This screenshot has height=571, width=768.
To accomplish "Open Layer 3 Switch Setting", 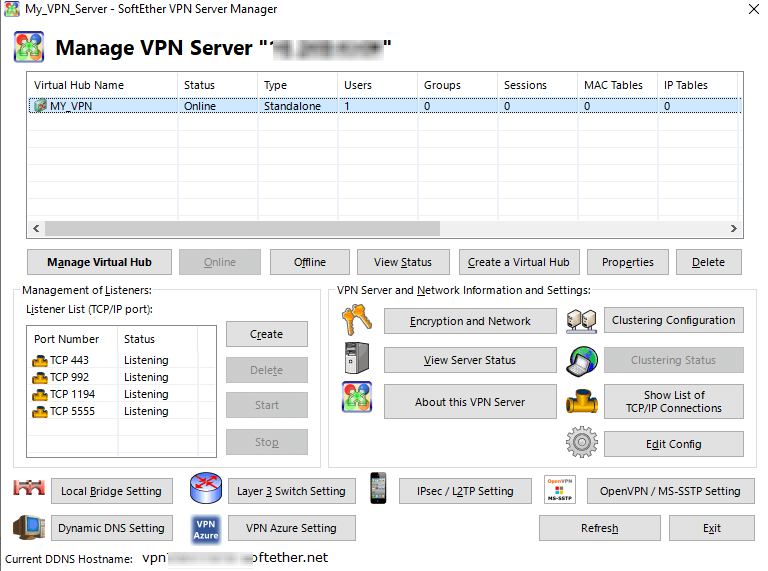I will [x=292, y=491].
